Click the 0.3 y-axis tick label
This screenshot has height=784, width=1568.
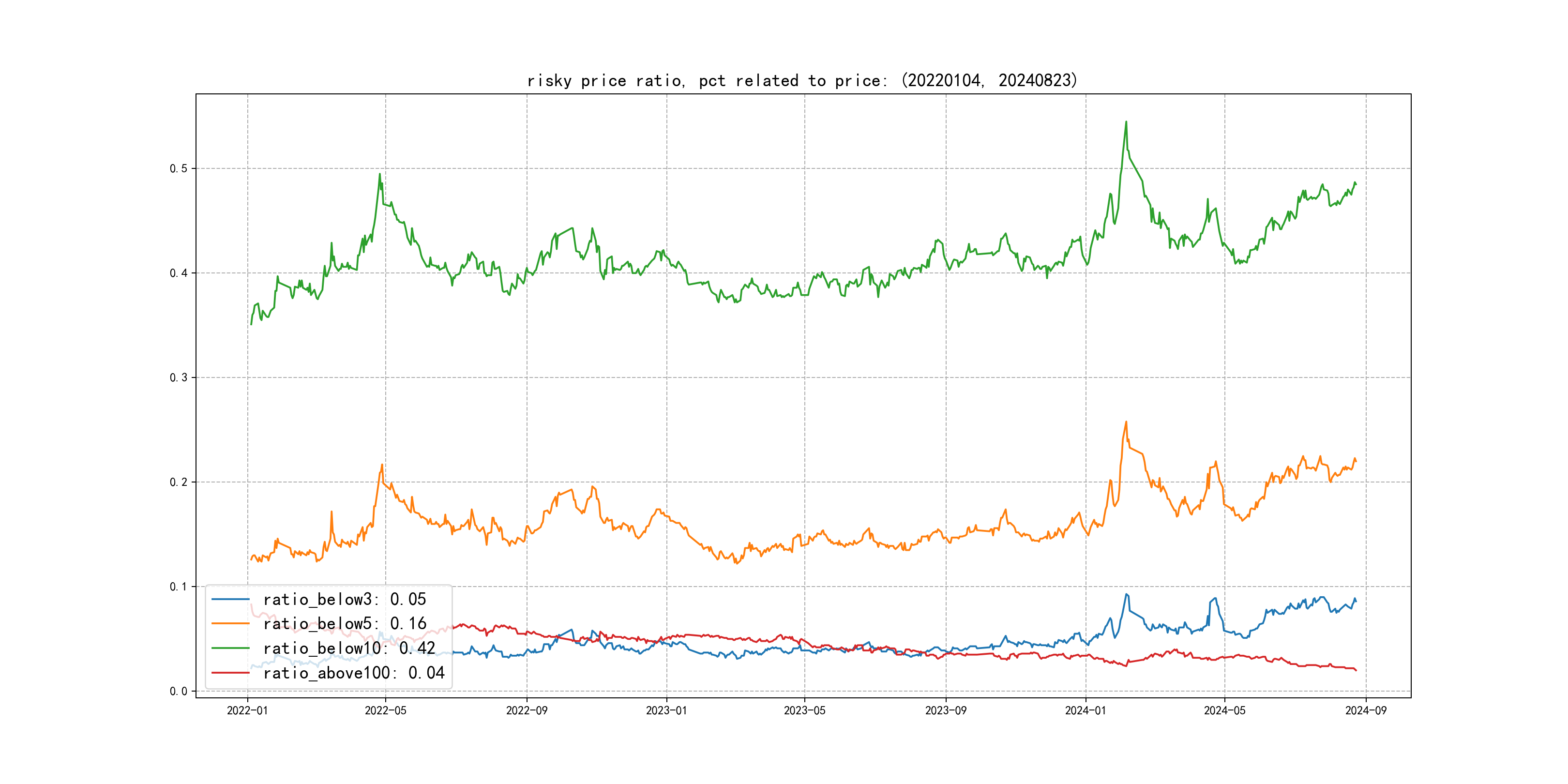click(179, 377)
